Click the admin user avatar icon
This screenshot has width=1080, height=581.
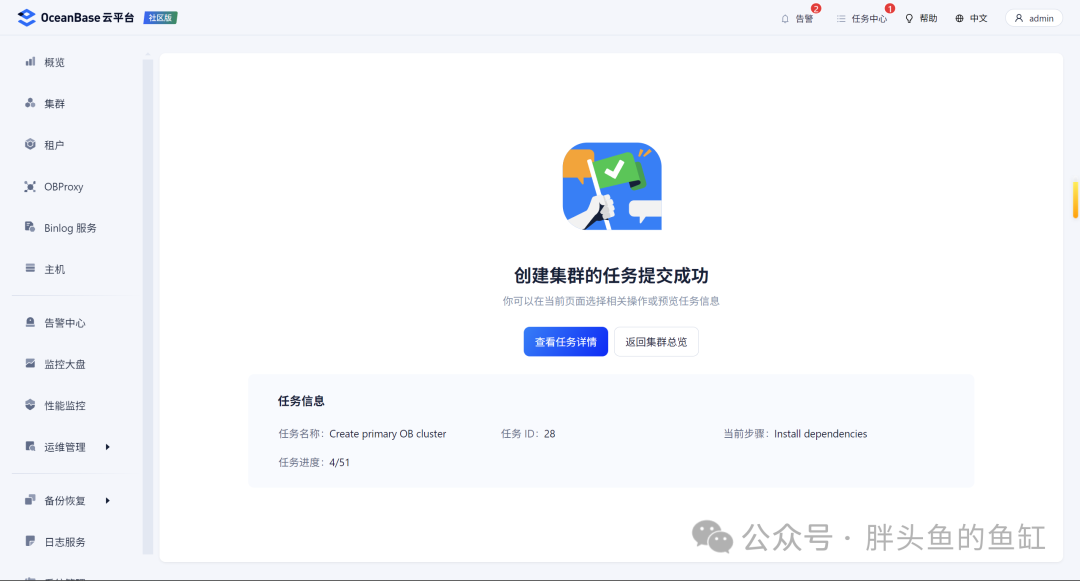1019,19
